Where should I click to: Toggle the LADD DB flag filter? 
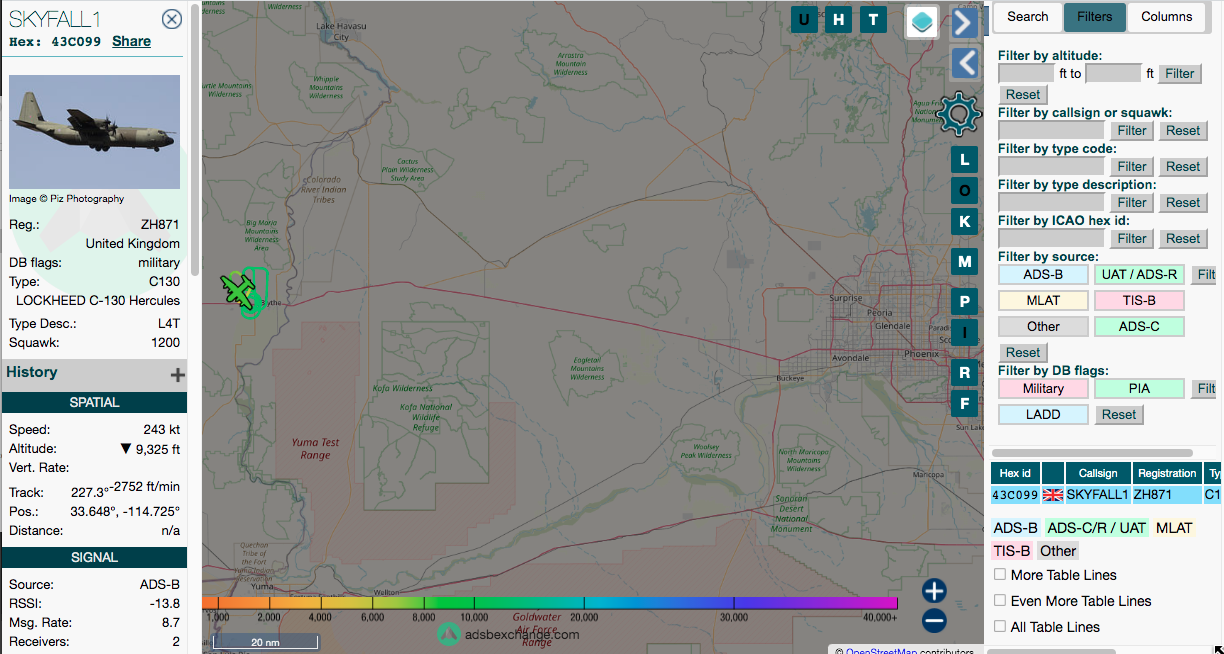click(x=1044, y=414)
